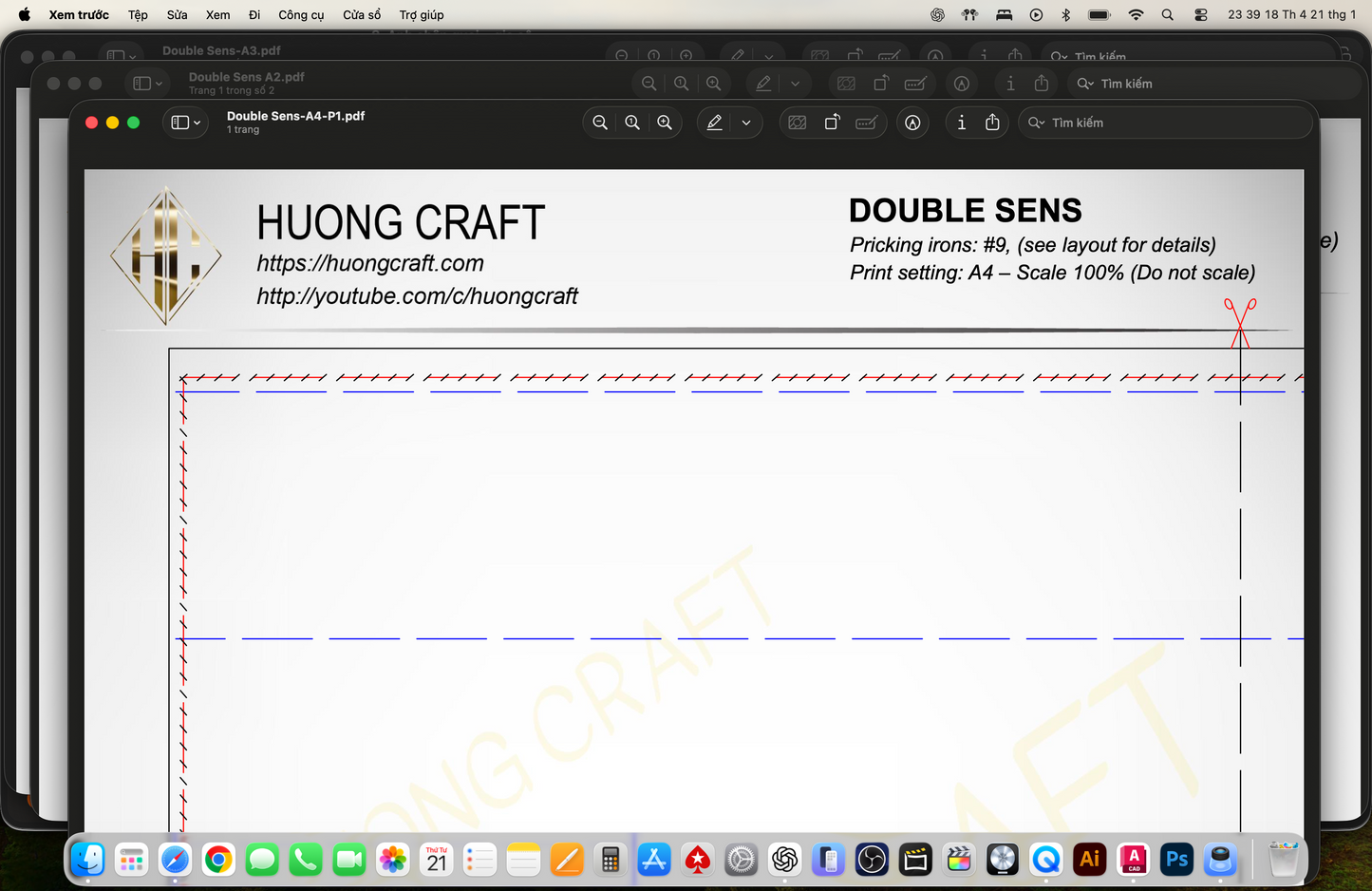Show the page at actual size
This screenshot has height=891, width=1372.
pos(632,122)
